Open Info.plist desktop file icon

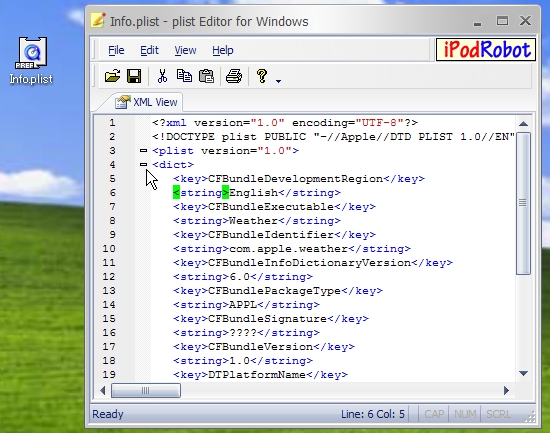click(x=31, y=61)
